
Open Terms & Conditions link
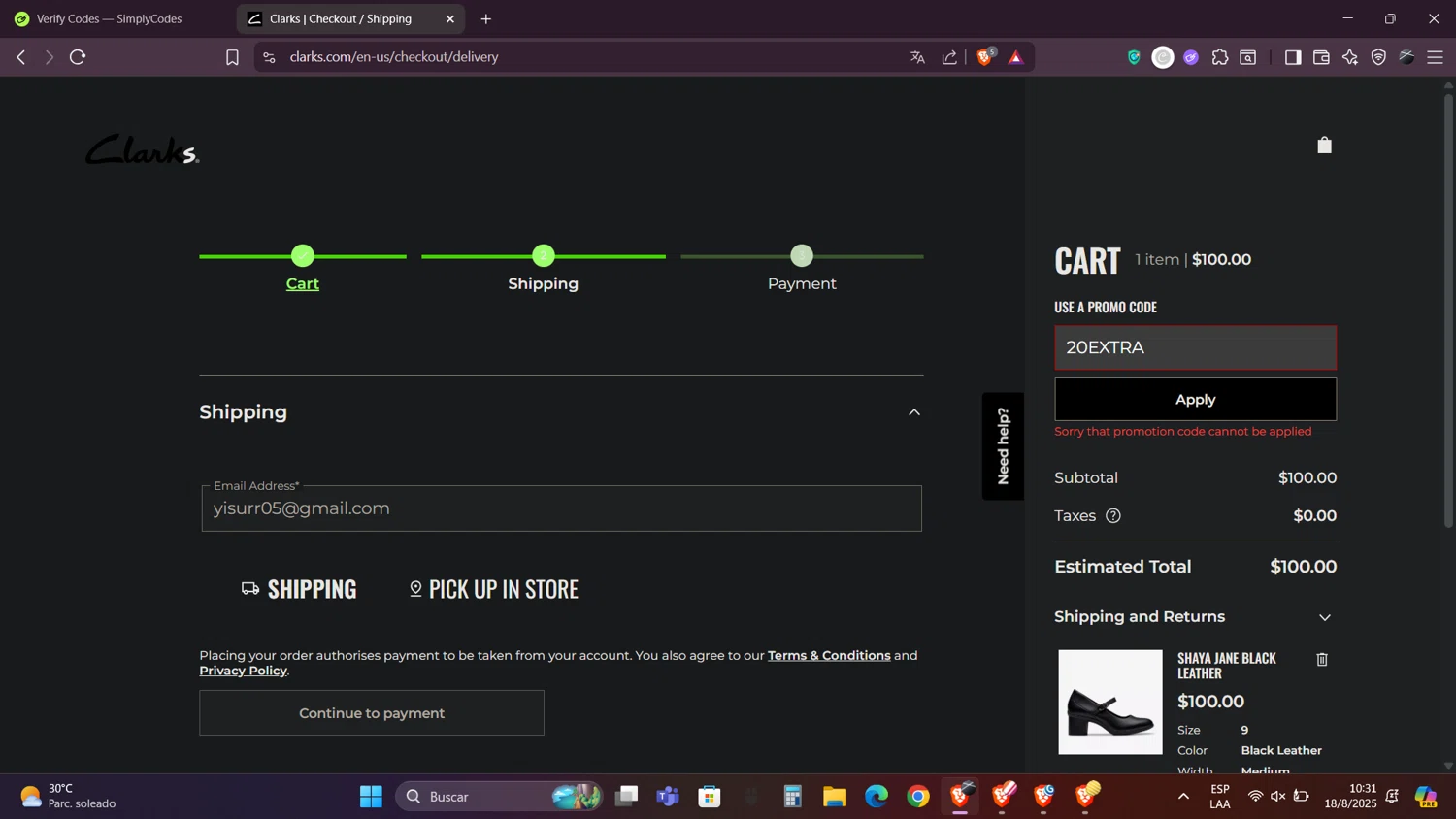point(829,656)
